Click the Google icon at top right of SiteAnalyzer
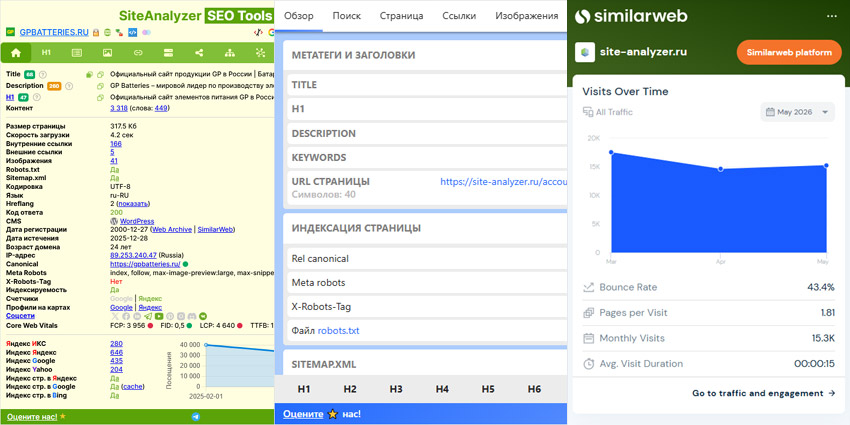The height and width of the screenshot is (425, 850). 272,33
